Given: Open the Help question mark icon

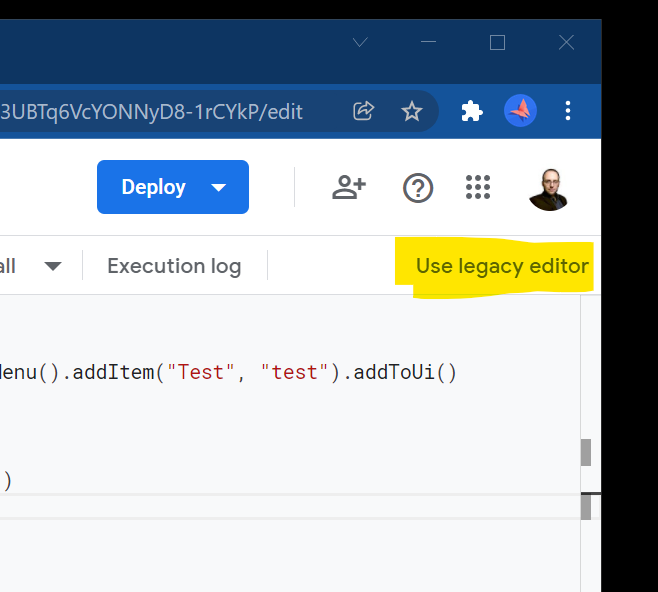Looking at the screenshot, I should point(418,188).
